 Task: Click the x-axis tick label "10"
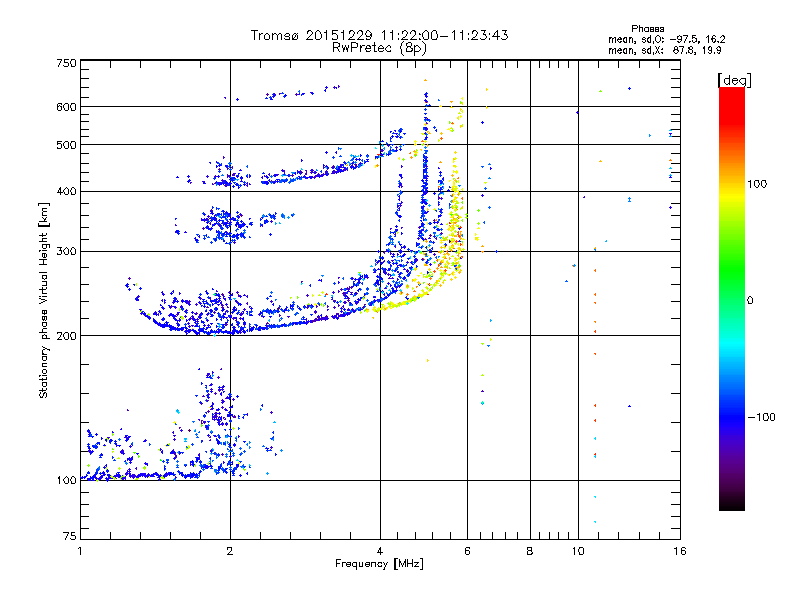(x=578, y=551)
